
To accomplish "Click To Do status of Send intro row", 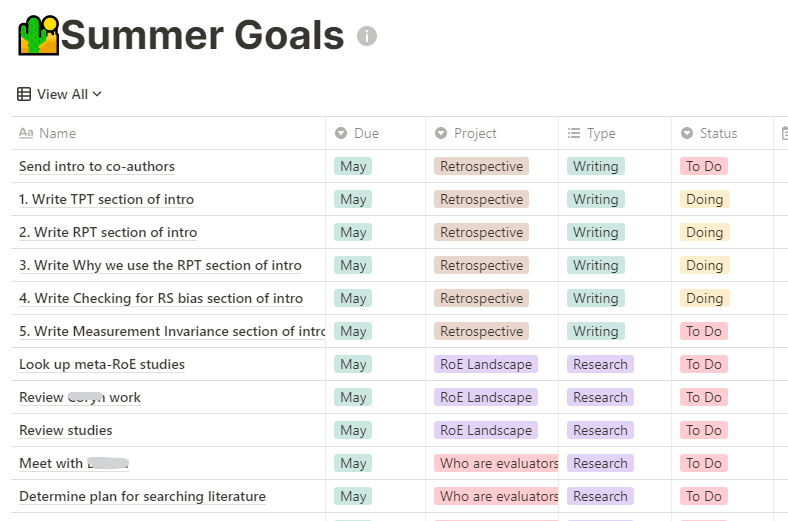I will [x=704, y=166].
